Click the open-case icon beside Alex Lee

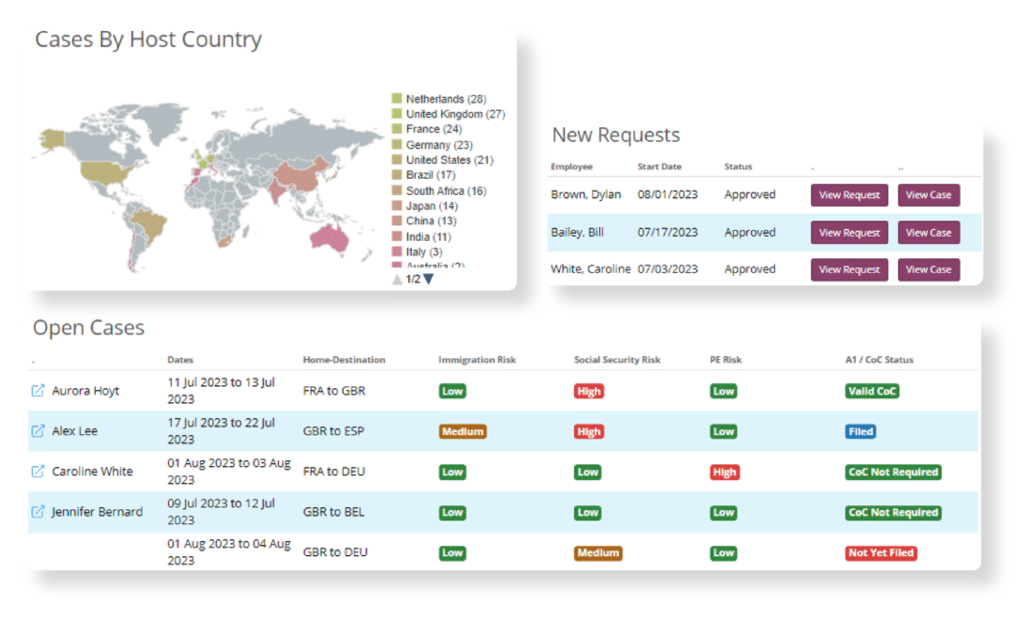pyautogui.click(x=38, y=431)
